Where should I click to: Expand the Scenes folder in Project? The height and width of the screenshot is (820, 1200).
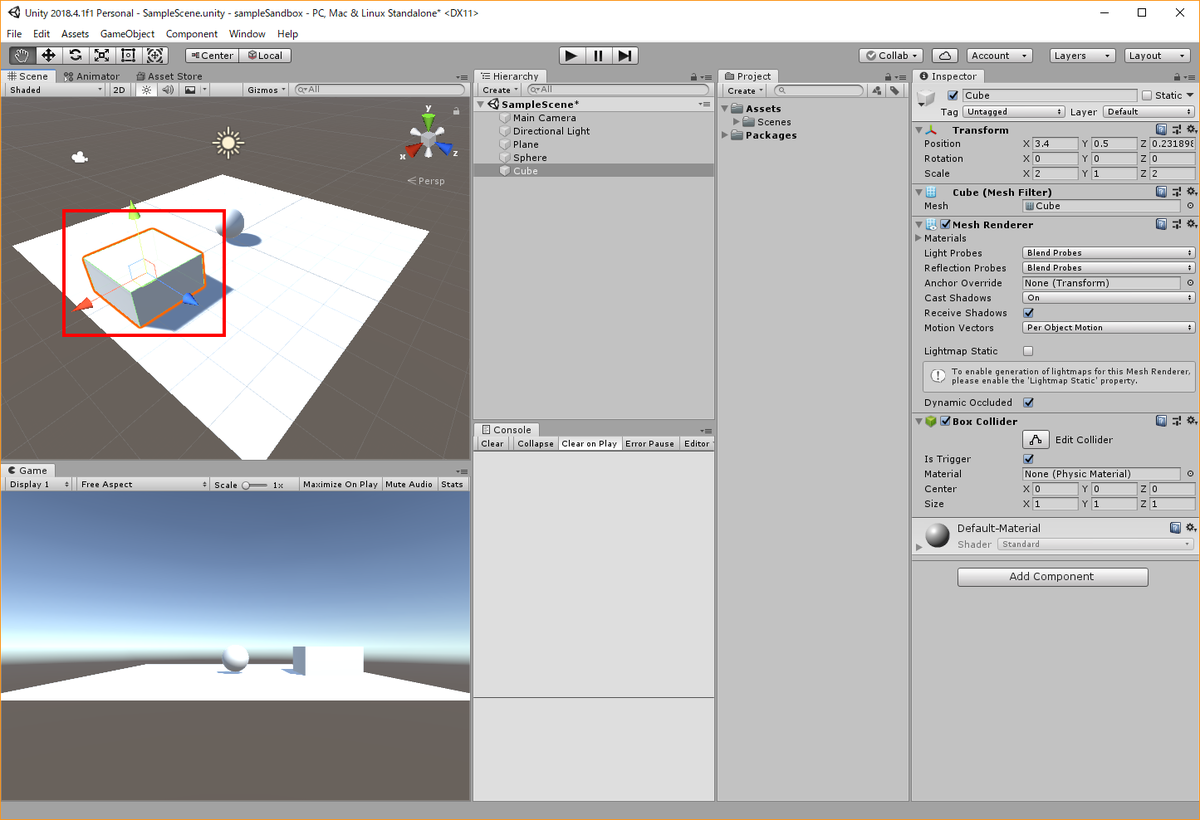pos(737,122)
